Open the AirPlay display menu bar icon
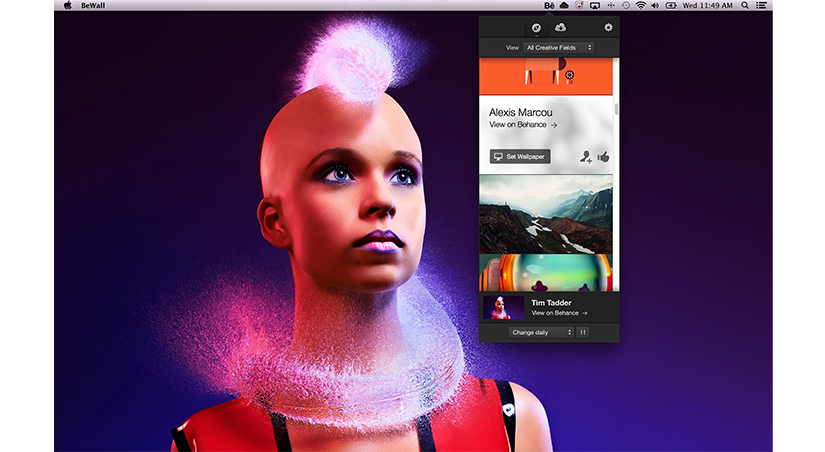This screenshot has width=825, height=452. pyautogui.click(x=595, y=5)
